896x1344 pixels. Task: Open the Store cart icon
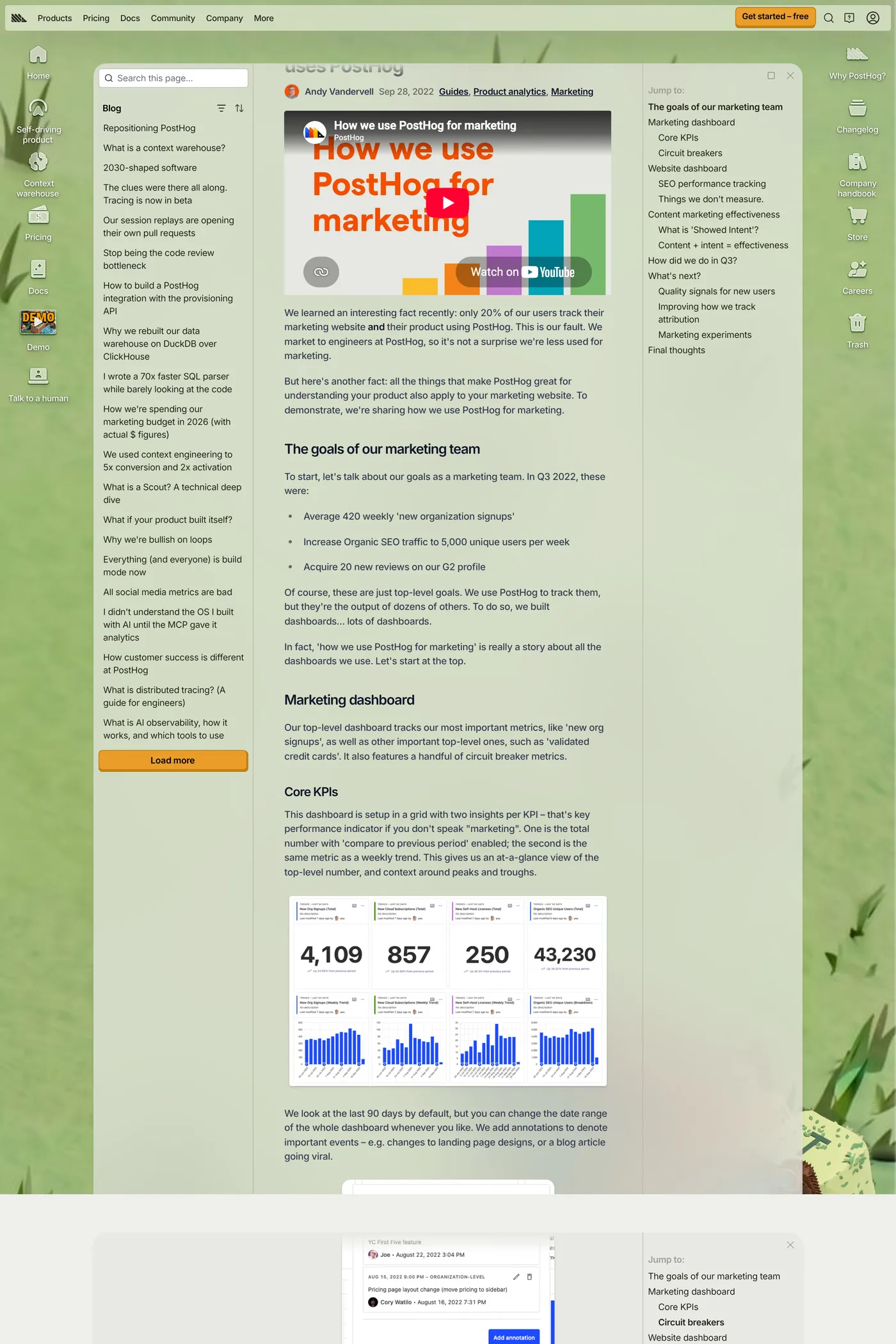(858, 223)
